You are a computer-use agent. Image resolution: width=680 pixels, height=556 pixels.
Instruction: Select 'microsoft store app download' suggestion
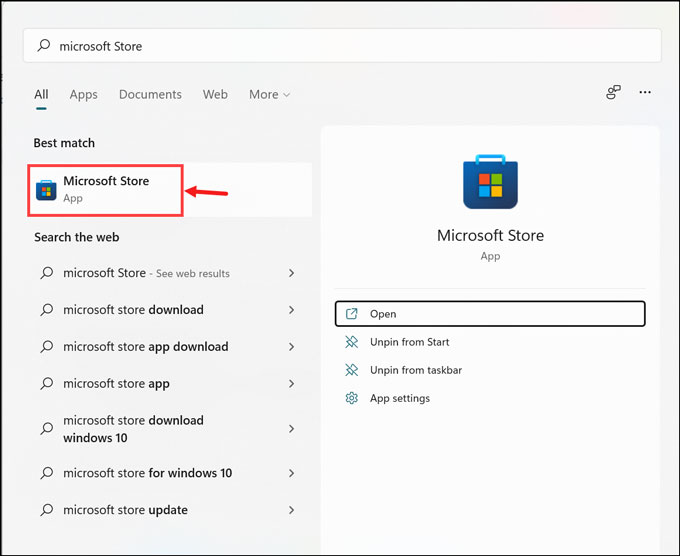pyautogui.click(x=170, y=347)
